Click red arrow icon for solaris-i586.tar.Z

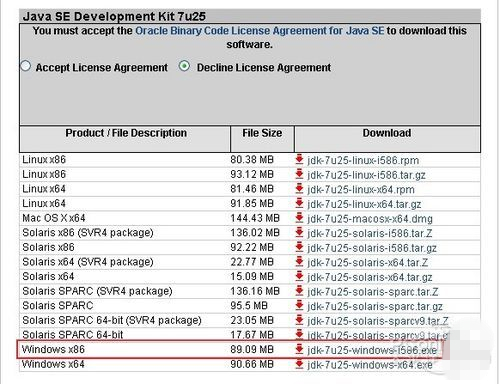coord(299,232)
